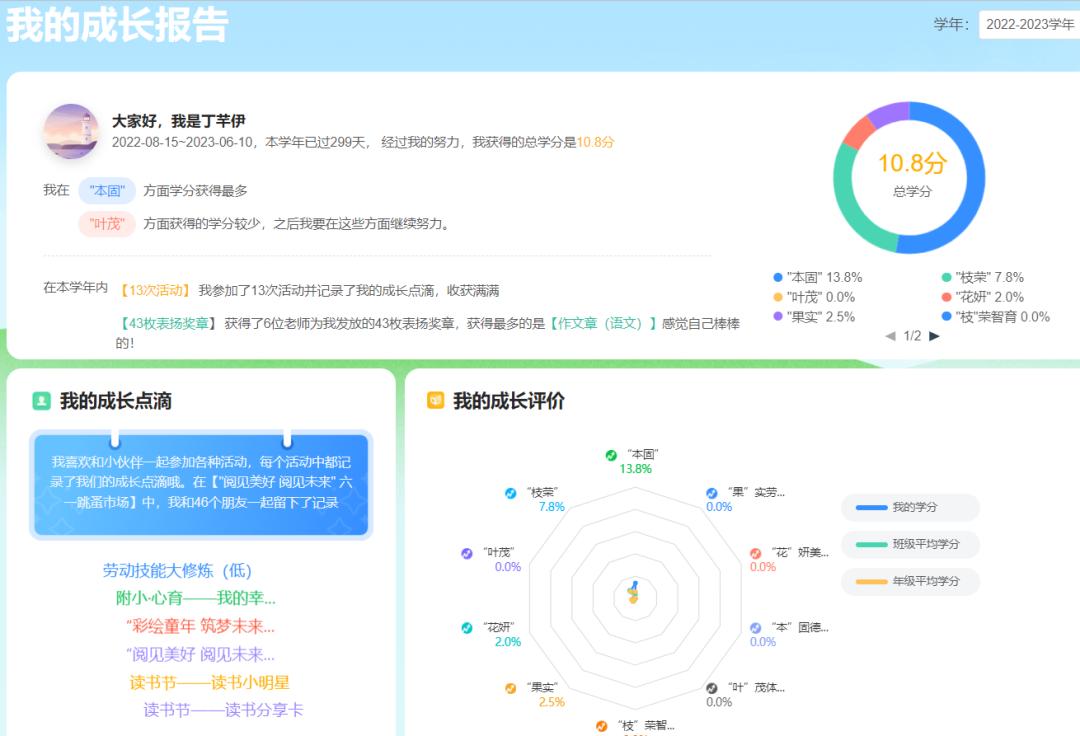Click the gray icon next to "叶"茂体 label
Image resolution: width=1080 pixels, height=736 pixels.
[x=710, y=687]
